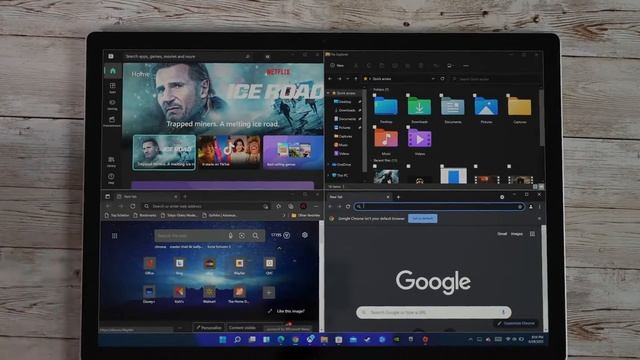
Task: Tick checkbox on Music folder tile
Action: 374,127
